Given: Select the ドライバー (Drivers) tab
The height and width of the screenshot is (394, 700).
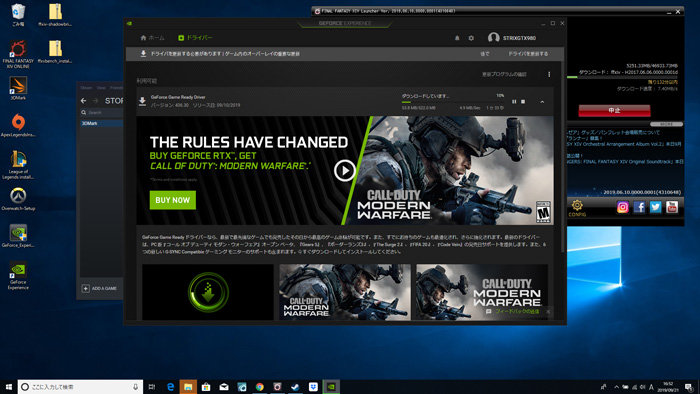Looking at the screenshot, I should 196,38.
